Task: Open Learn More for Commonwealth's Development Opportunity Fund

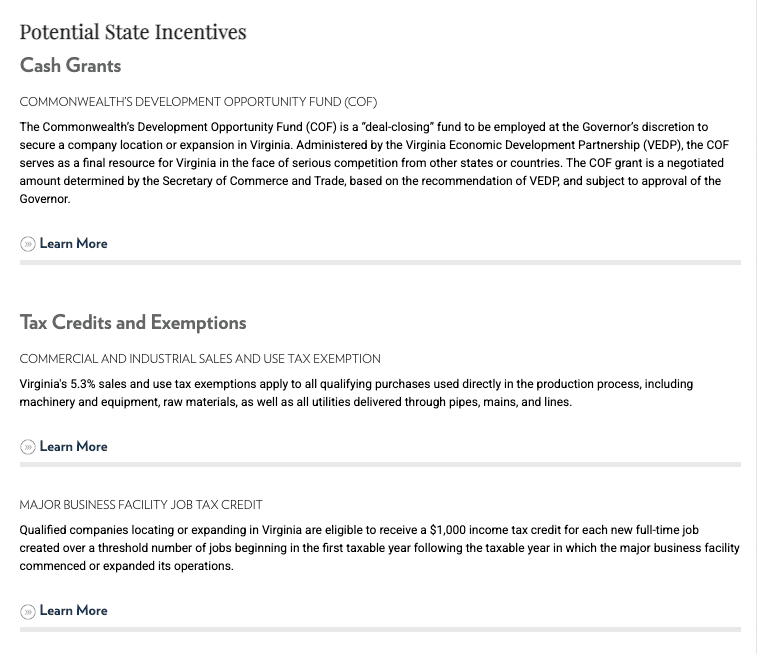Action: [73, 243]
